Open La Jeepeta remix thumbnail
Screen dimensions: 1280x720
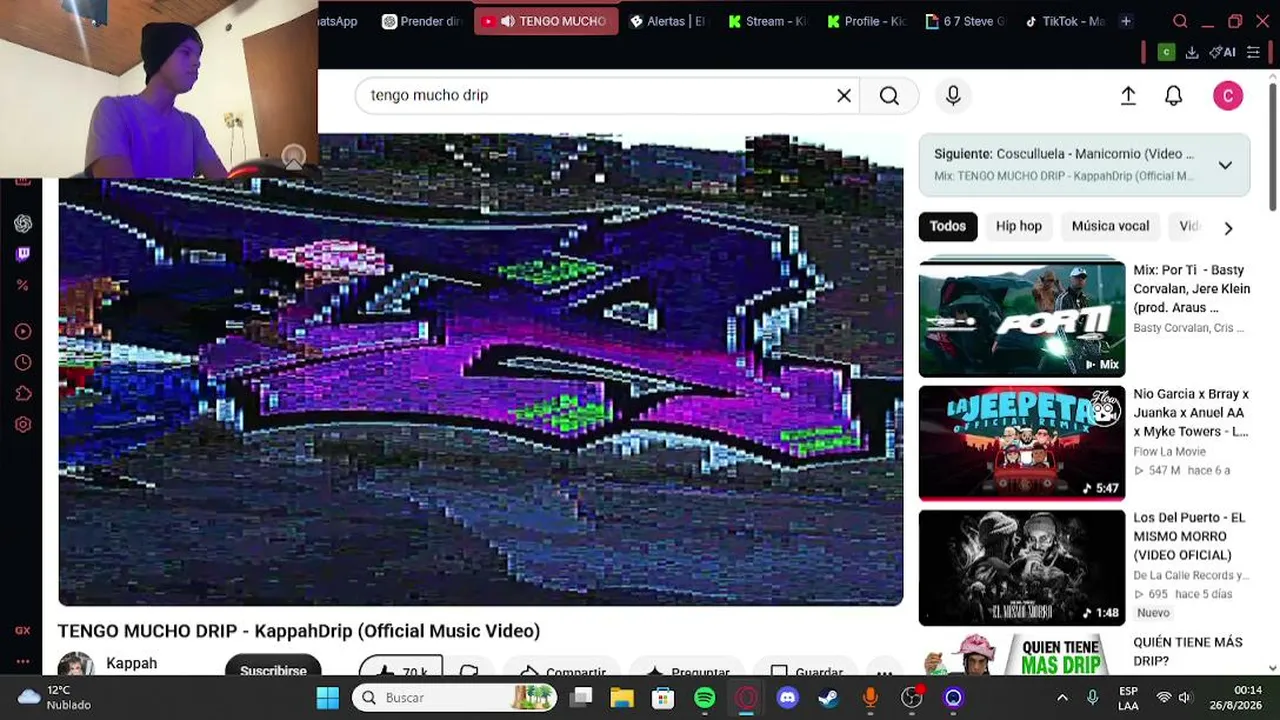(1022, 443)
